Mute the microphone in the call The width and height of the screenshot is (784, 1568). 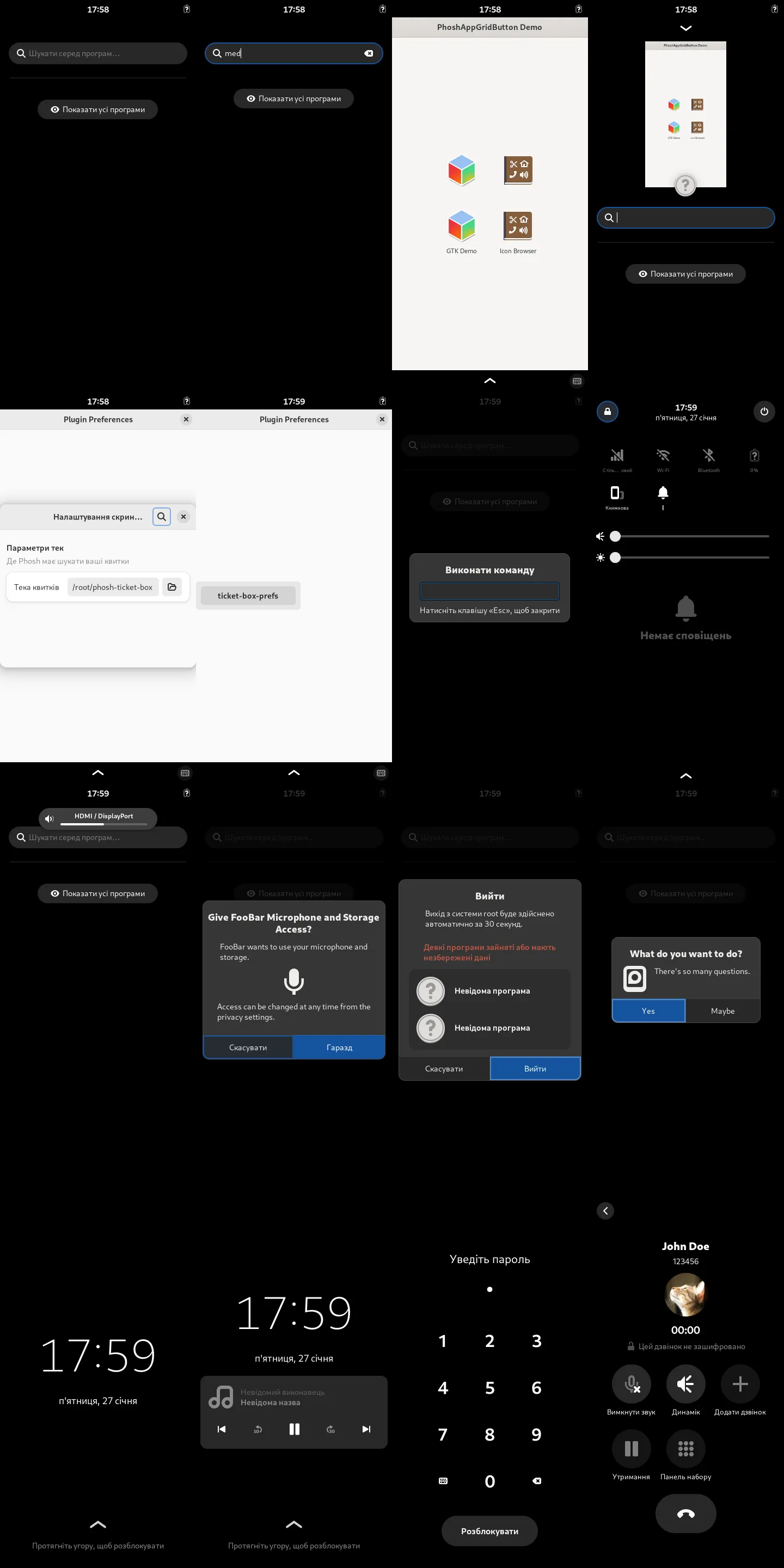[630, 1384]
